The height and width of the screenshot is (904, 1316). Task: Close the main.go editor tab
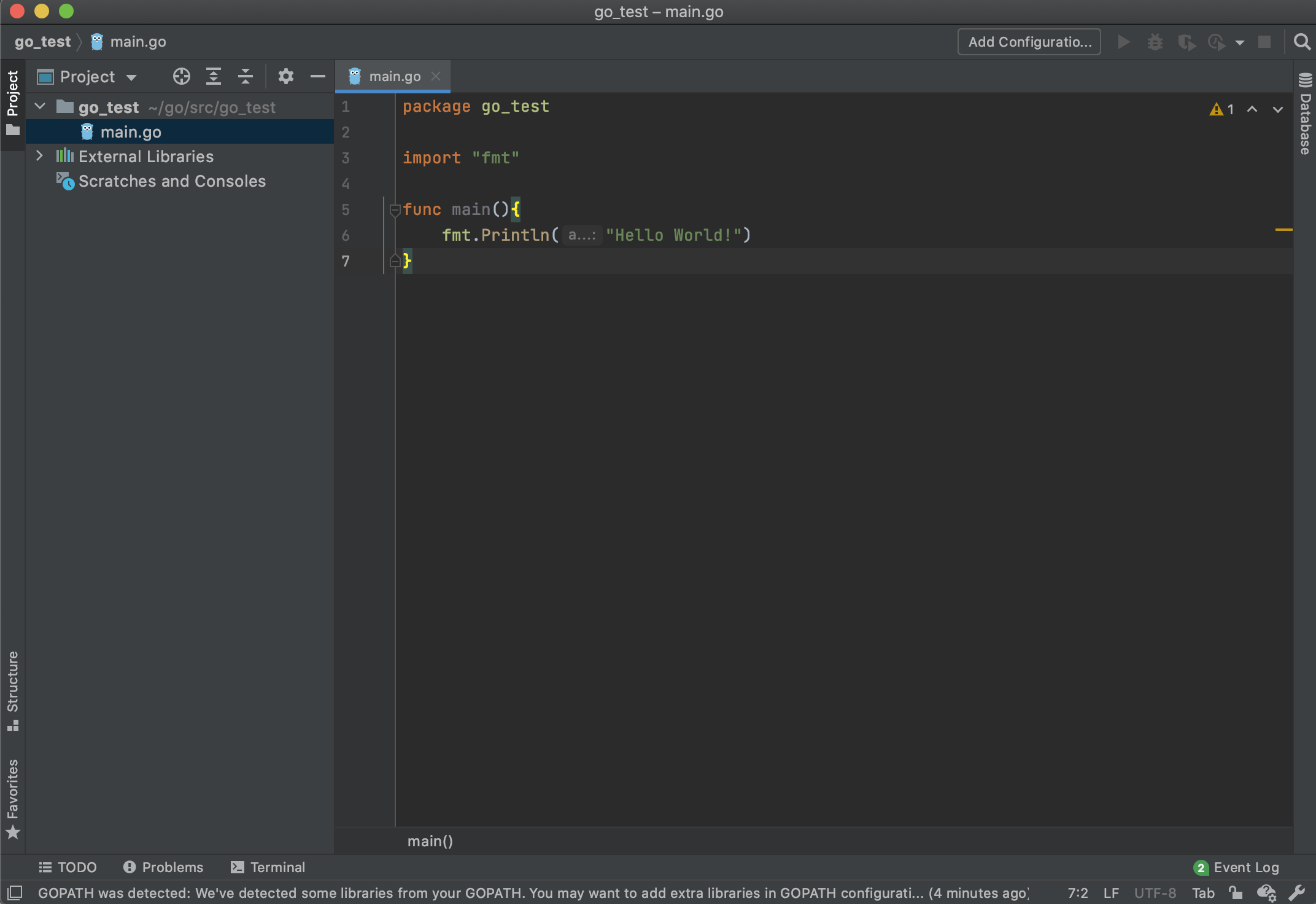tap(436, 76)
